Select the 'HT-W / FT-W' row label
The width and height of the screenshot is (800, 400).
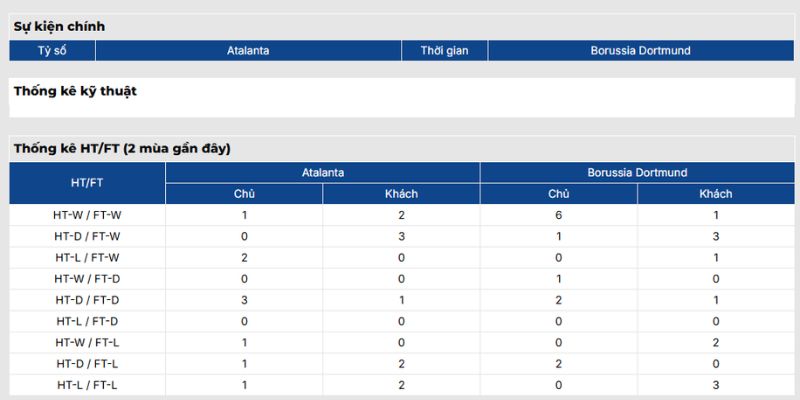87,215
